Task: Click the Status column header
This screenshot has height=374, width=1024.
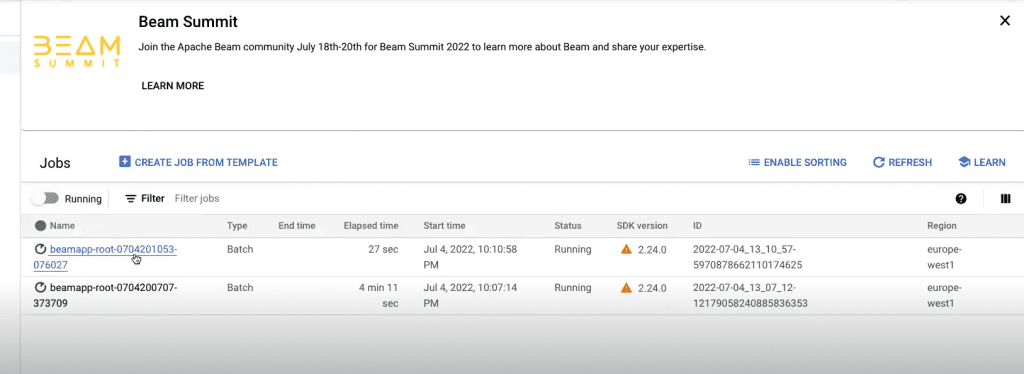Action: [568, 226]
